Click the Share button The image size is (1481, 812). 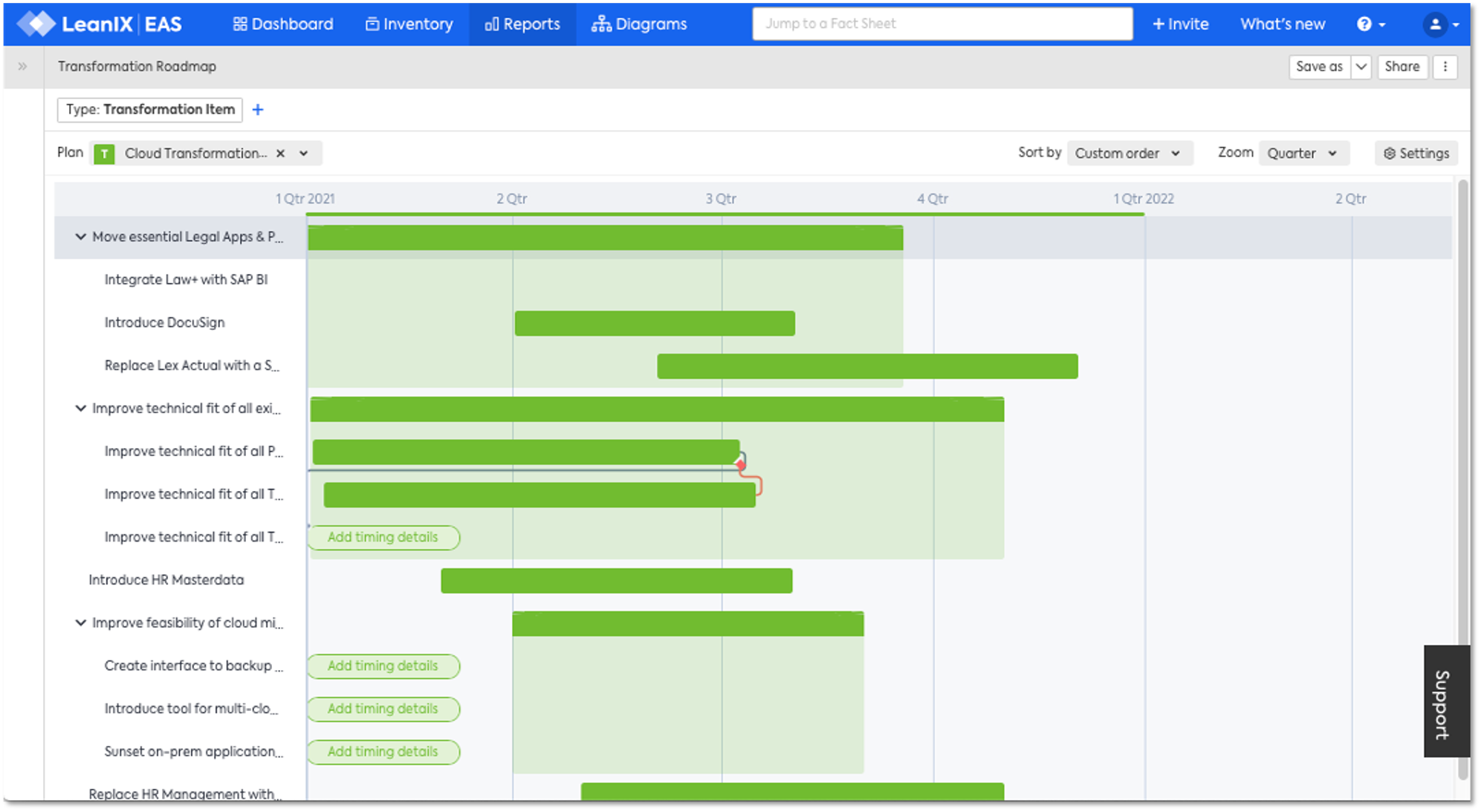click(x=1401, y=66)
